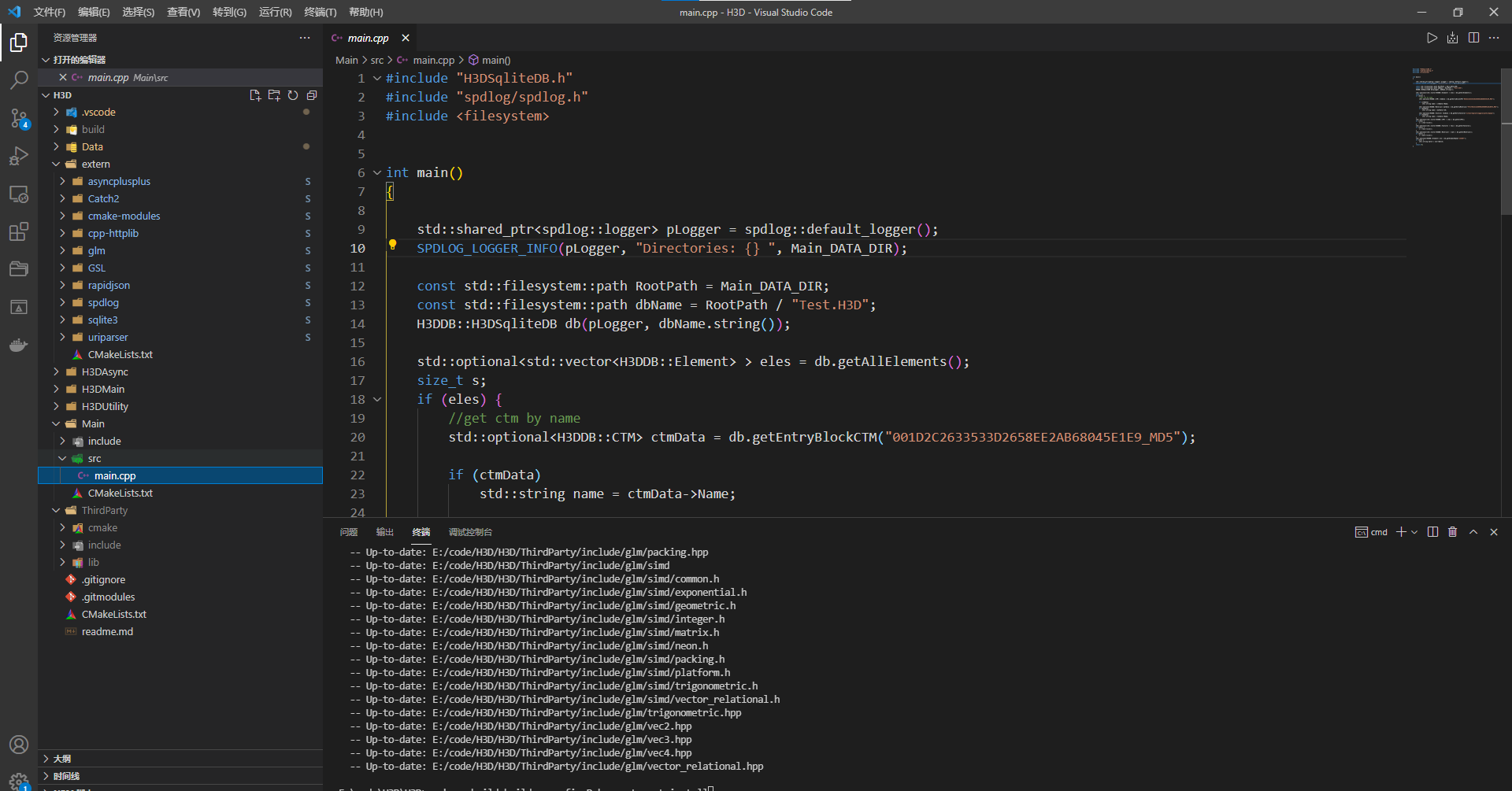Screen dimensions: 1512x791
Task: Fold the main() function at line 6
Action: [377, 172]
